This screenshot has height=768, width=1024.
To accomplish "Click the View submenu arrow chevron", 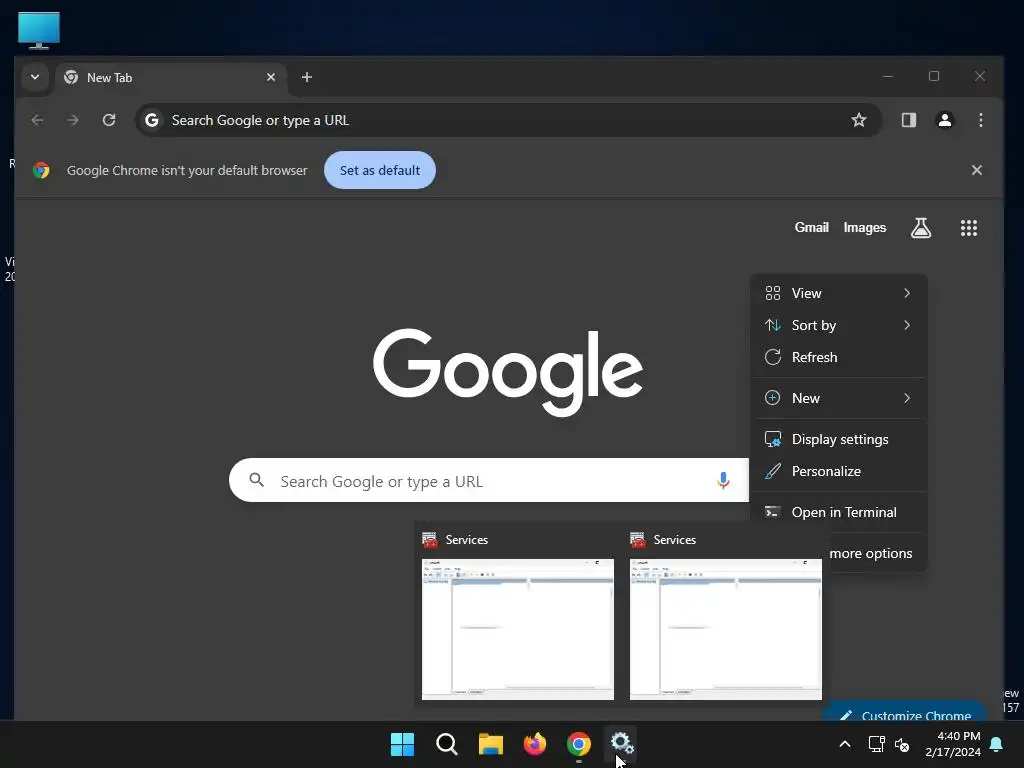I will [x=907, y=293].
